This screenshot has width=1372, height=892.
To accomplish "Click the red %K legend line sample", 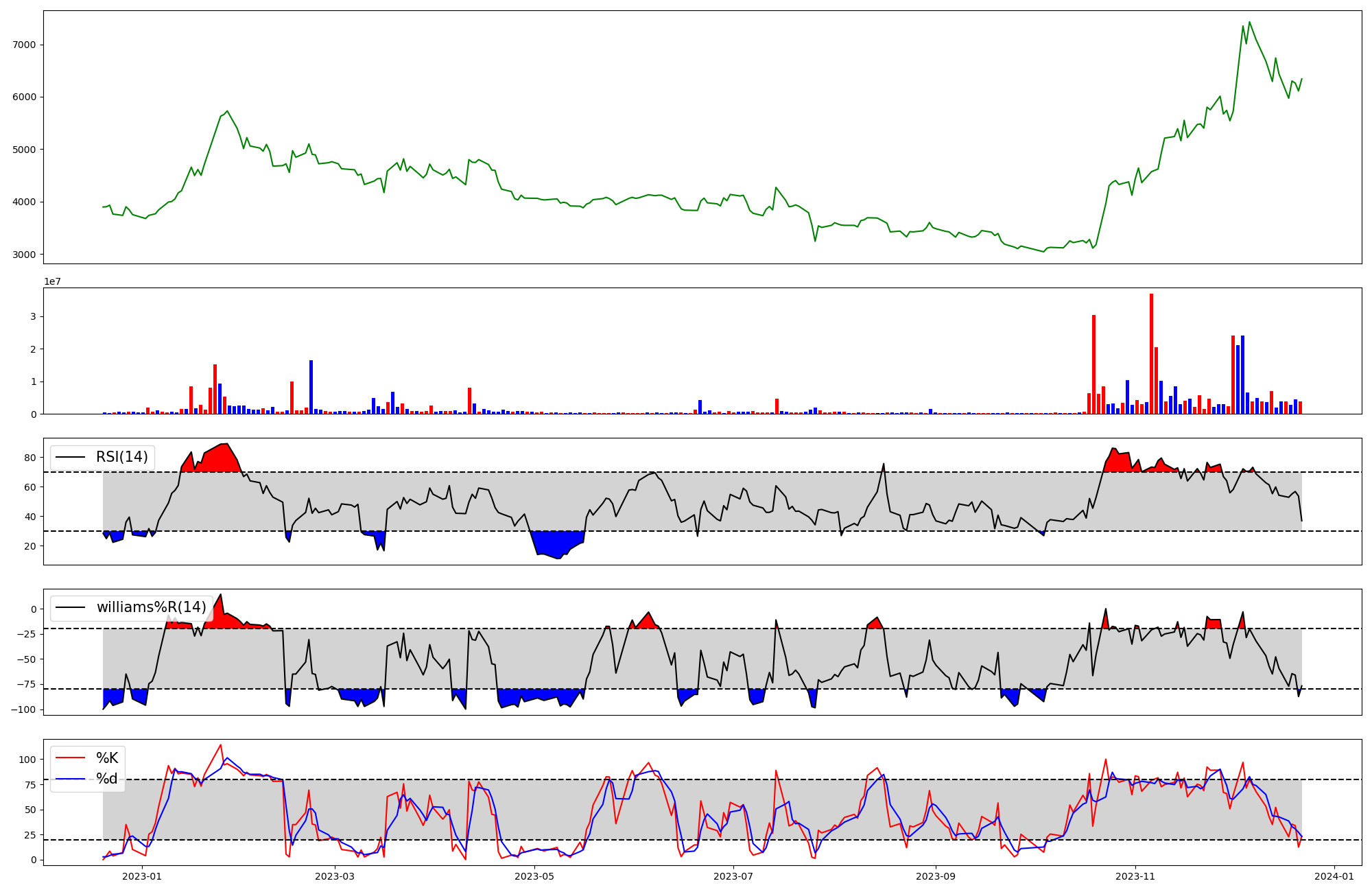I will pos(70,758).
